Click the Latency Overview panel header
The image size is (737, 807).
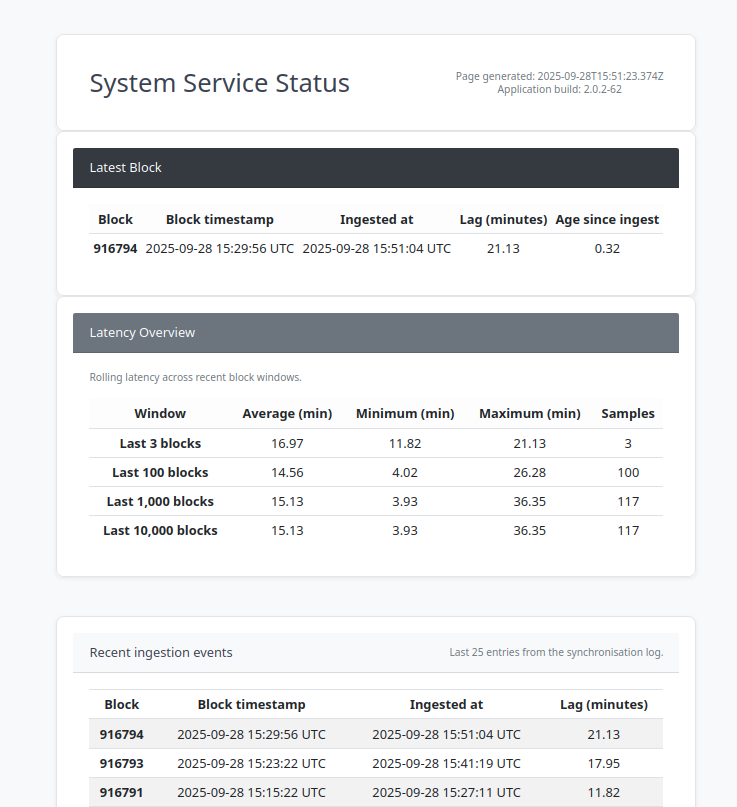[142, 333]
